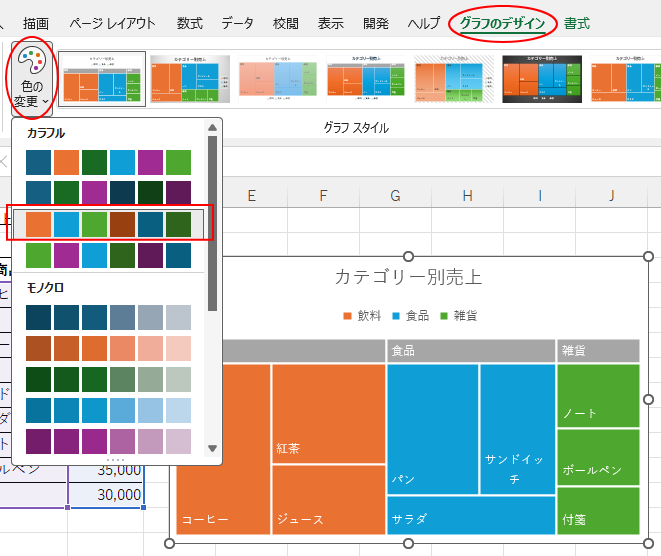Open the 色の変更 color change dropdown
Image resolution: width=661 pixels, height=556 pixels.
[32, 78]
